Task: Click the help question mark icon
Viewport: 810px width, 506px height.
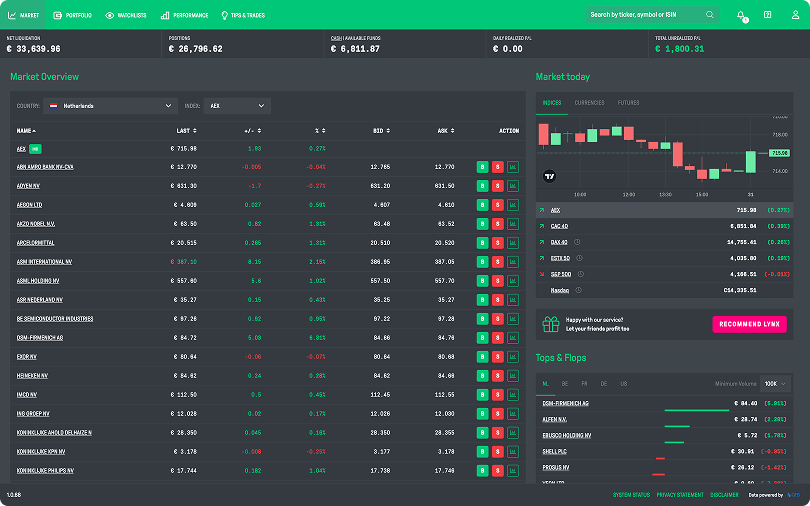Action: (767, 15)
